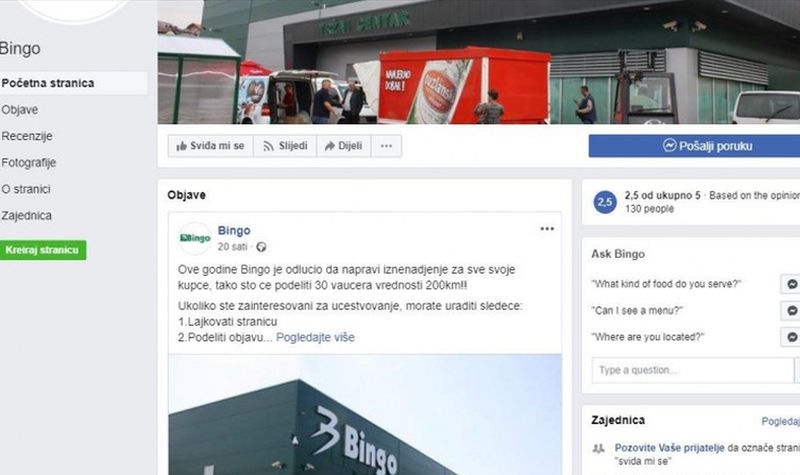Click the 'Type a question' input field
The height and width of the screenshot is (475, 800).
[692, 370]
